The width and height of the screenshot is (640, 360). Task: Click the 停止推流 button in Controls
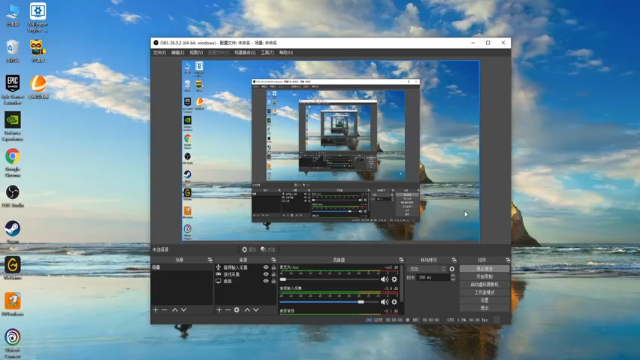tap(484, 269)
